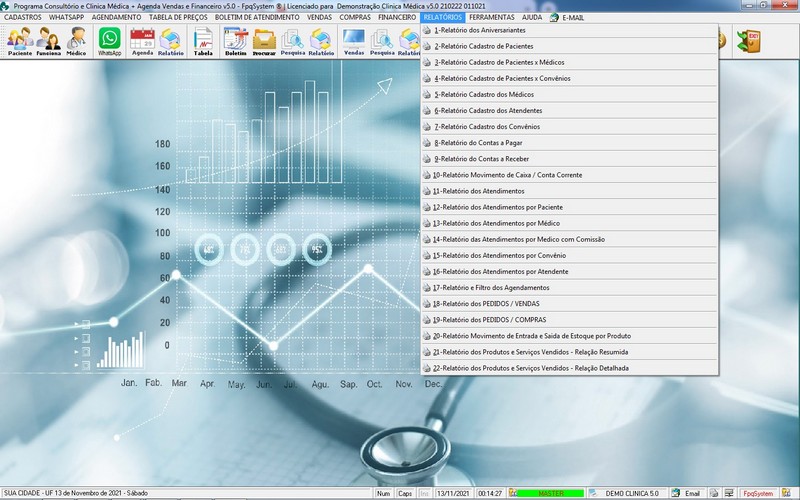Click the 00:14:27 clock in status bar
Screen dimensions: 800x500
click(x=490, y=493)
